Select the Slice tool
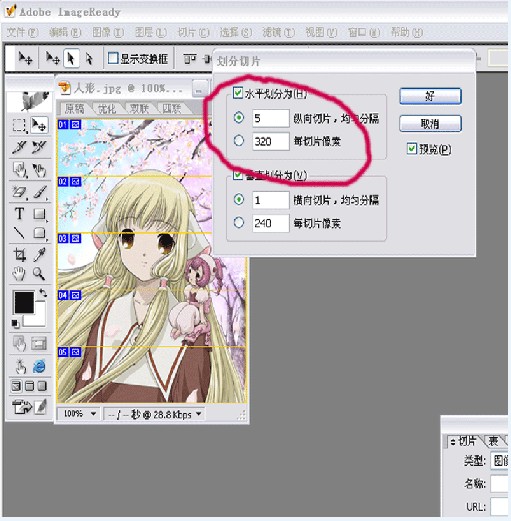 click(x=19, y=146)
